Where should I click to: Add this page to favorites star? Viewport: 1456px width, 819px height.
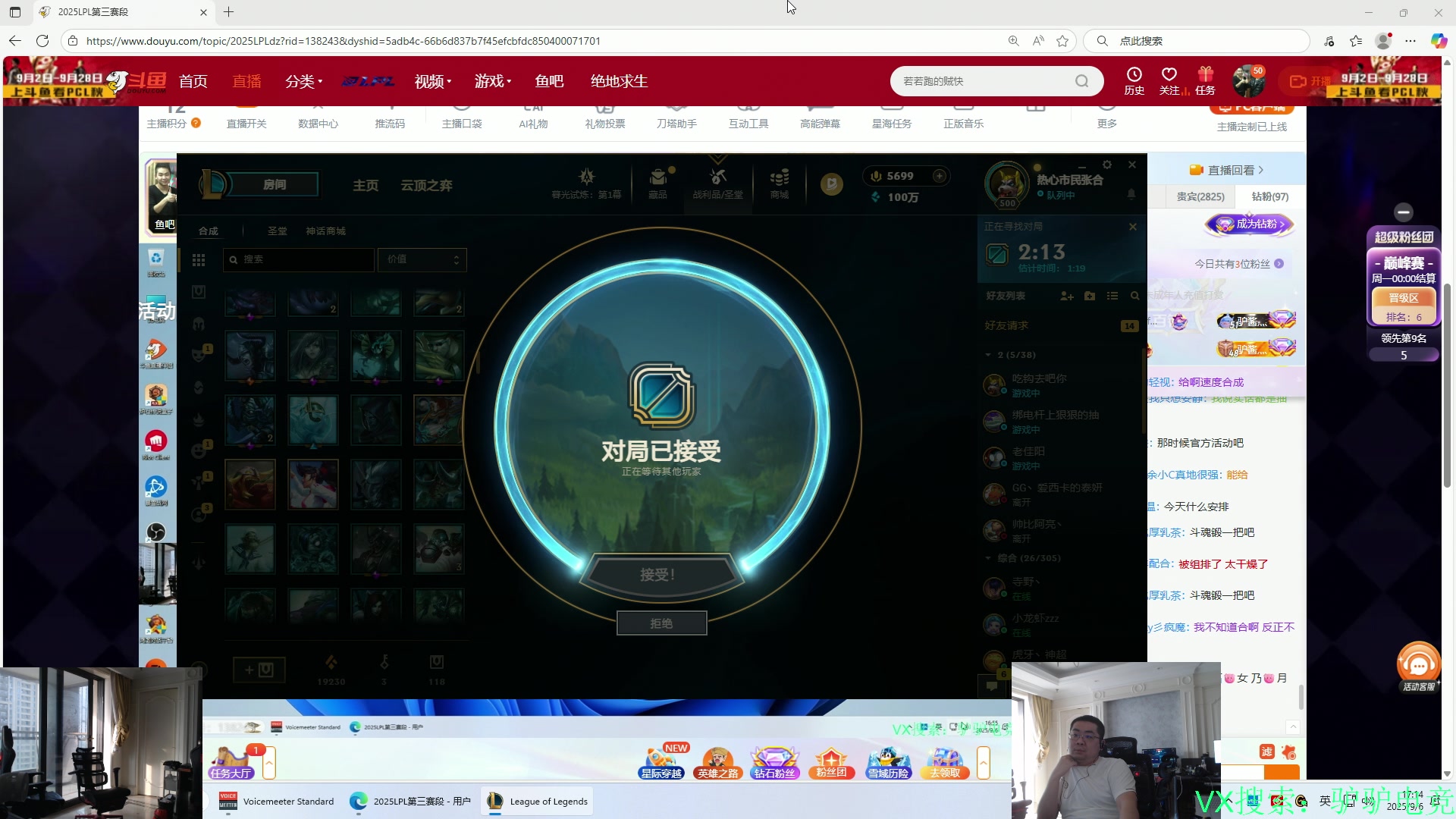[x=1062, y=41]
